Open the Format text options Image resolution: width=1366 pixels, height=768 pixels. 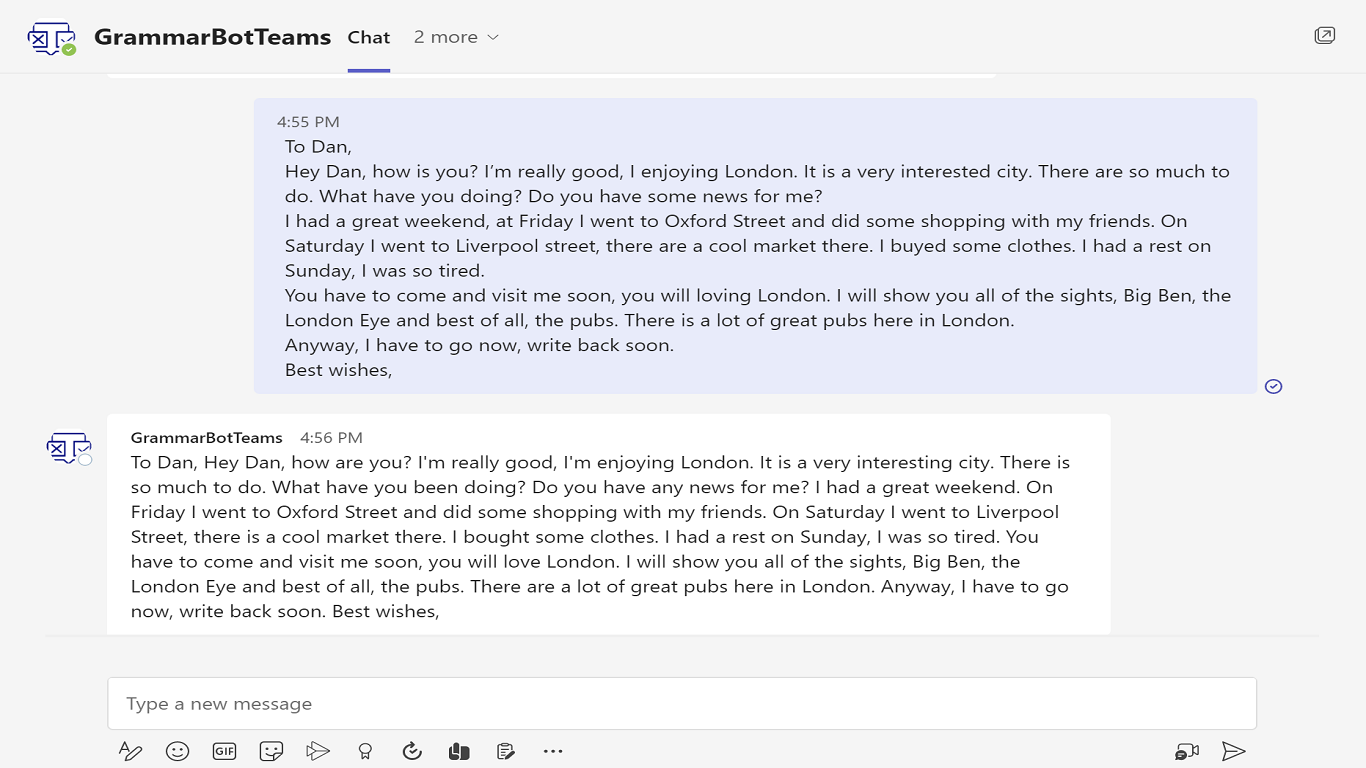130,751
